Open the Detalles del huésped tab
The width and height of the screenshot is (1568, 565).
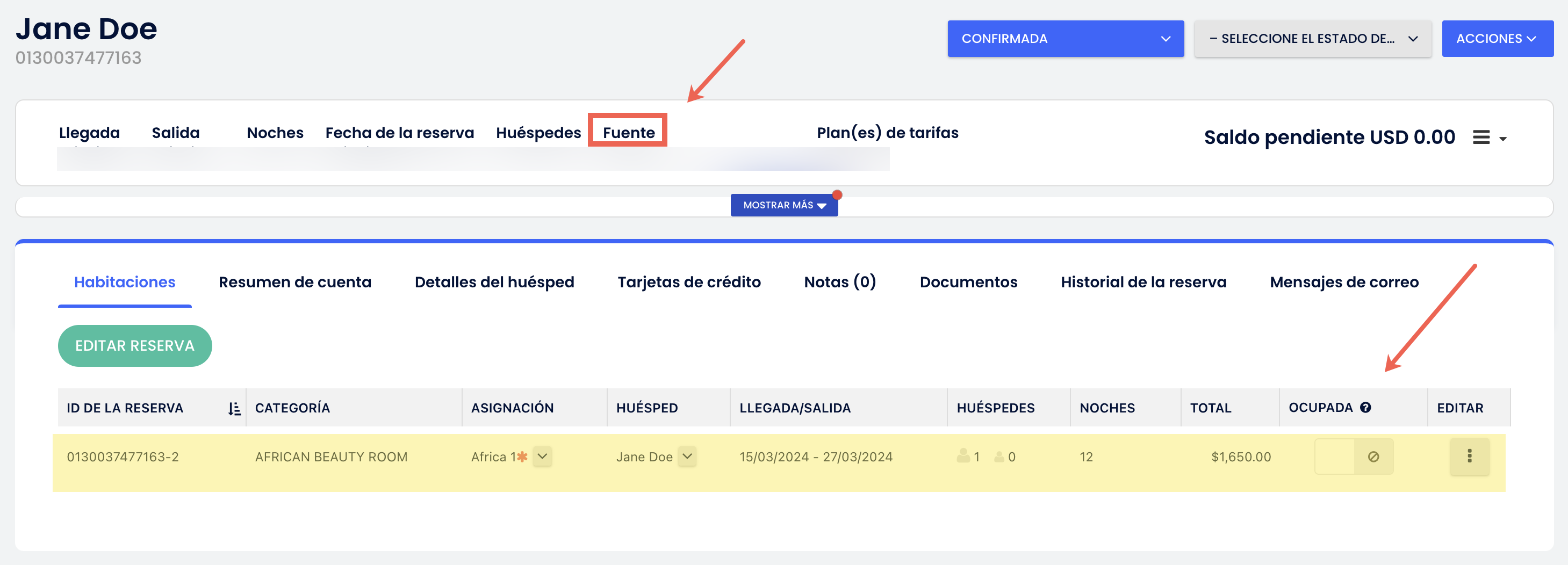494,282
